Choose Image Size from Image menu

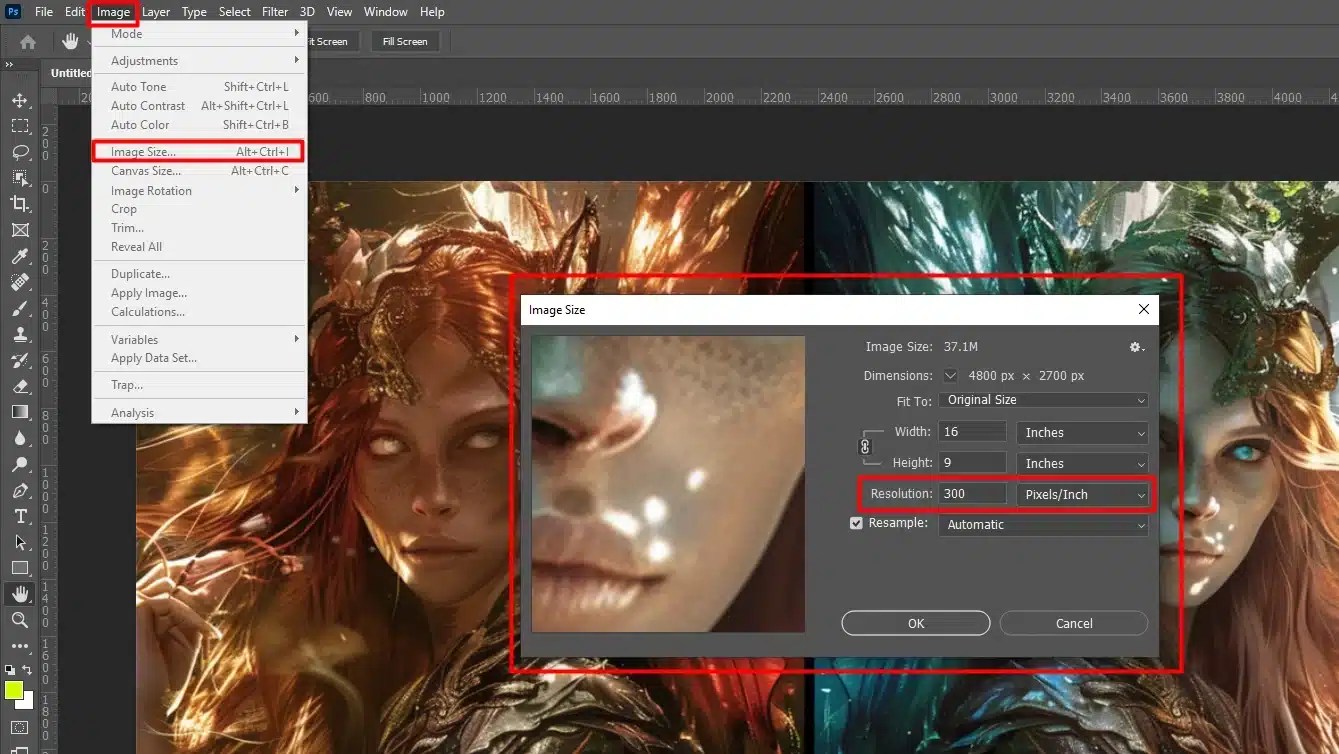coord(199,152)
